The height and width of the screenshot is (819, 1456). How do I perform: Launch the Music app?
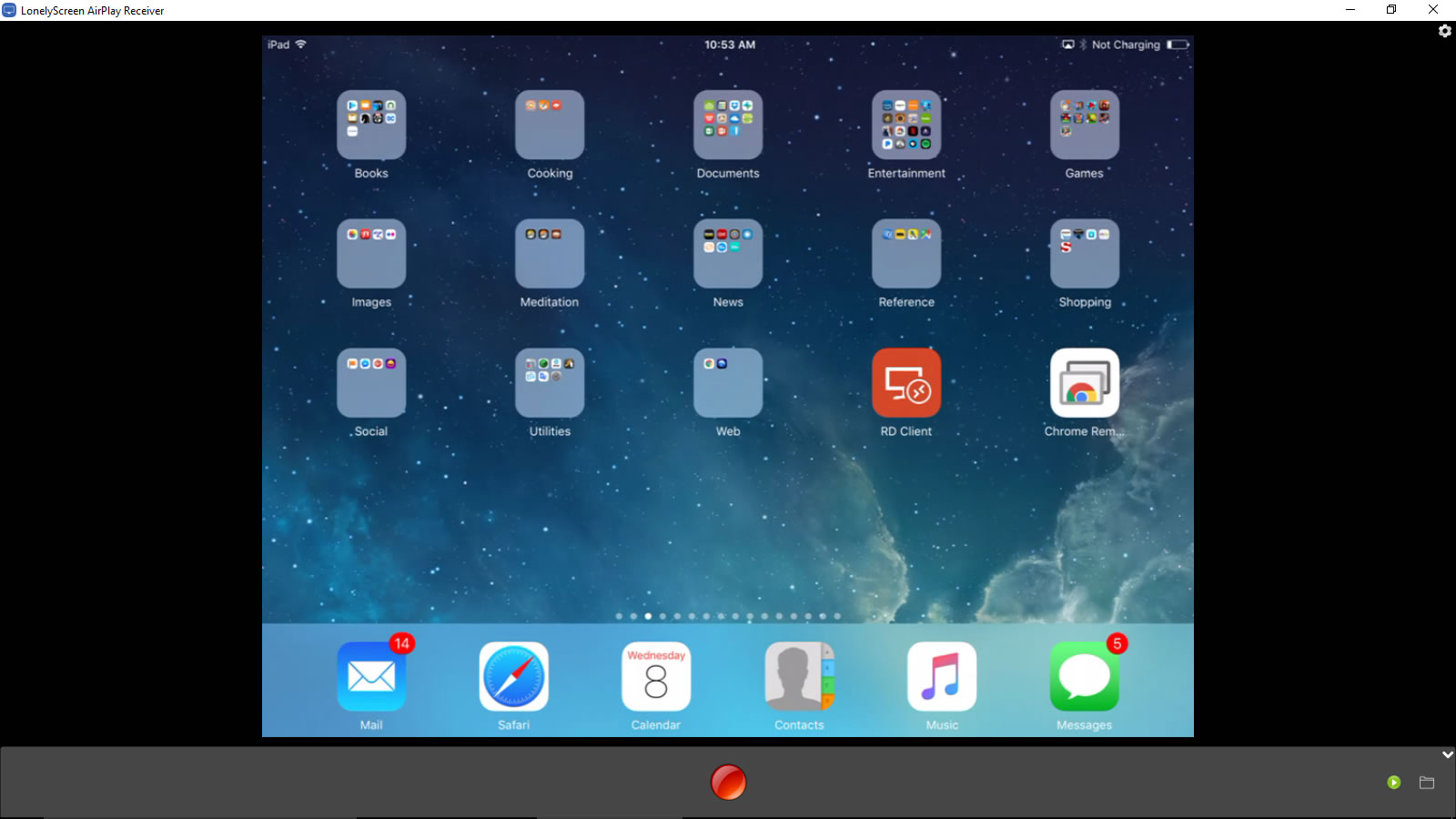942,677
